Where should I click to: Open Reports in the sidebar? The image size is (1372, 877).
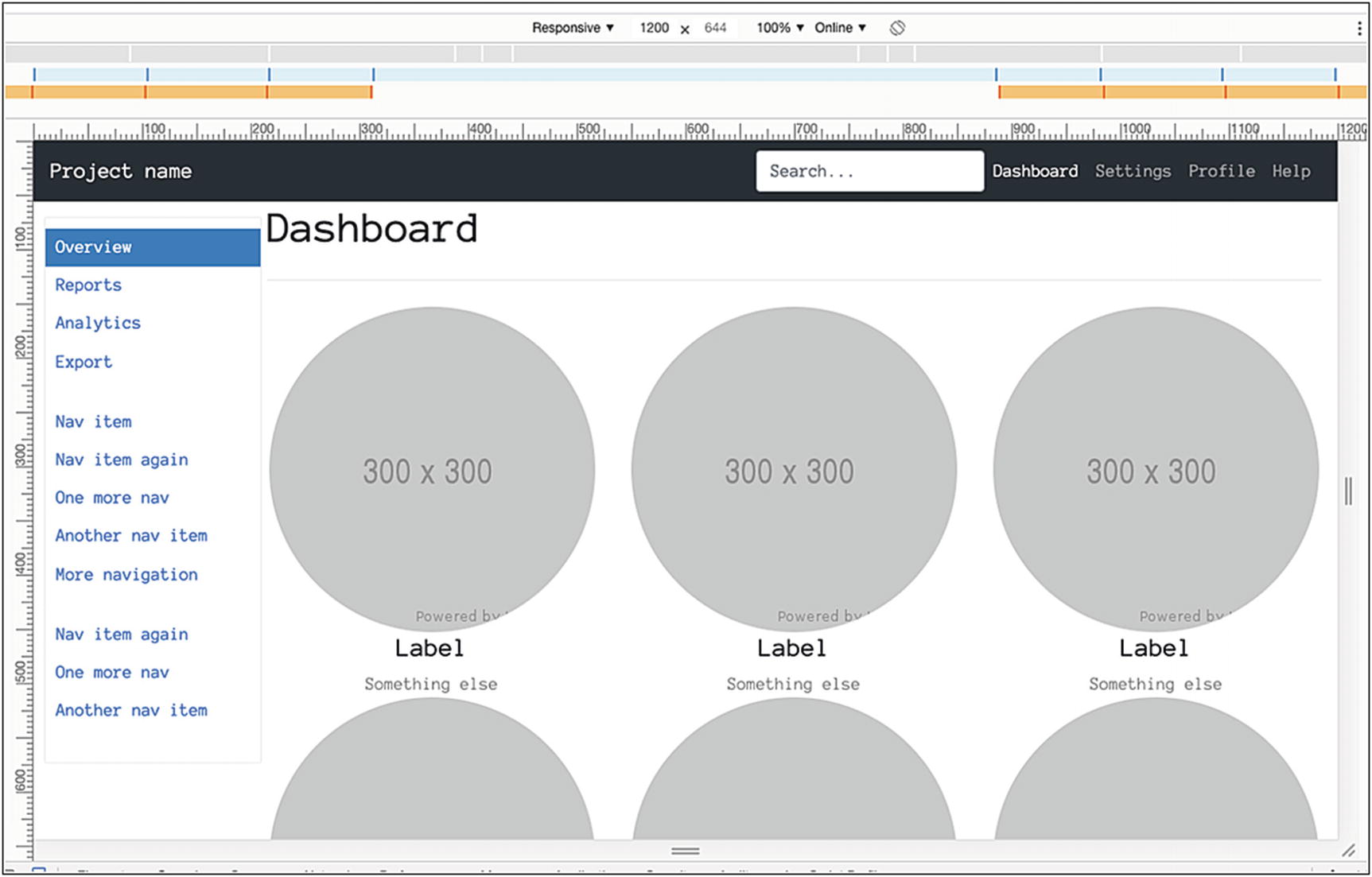[88, 285]
